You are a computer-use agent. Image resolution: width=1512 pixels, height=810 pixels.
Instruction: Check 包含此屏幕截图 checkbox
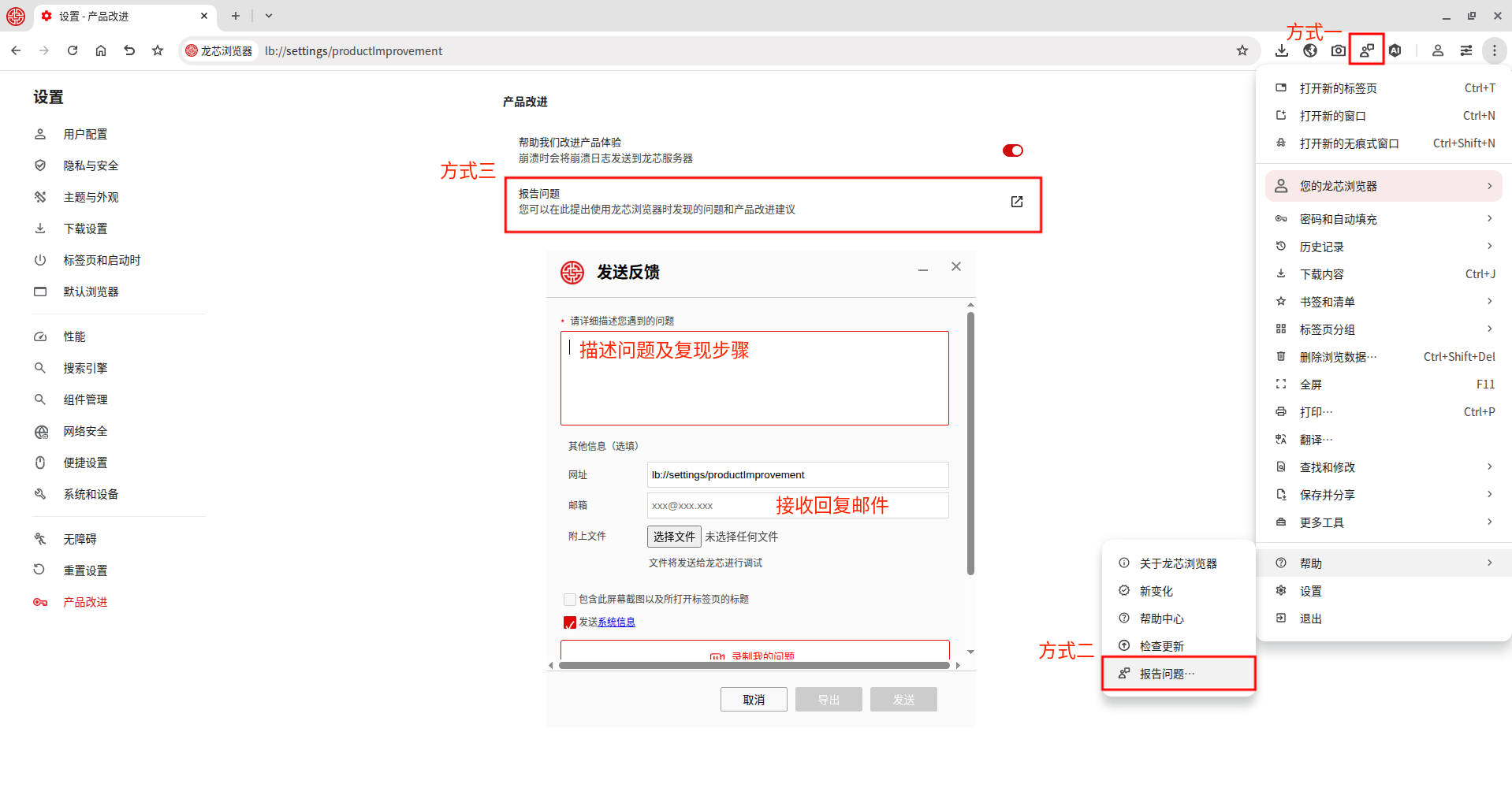pyautogui.click(x=570, y=600)
